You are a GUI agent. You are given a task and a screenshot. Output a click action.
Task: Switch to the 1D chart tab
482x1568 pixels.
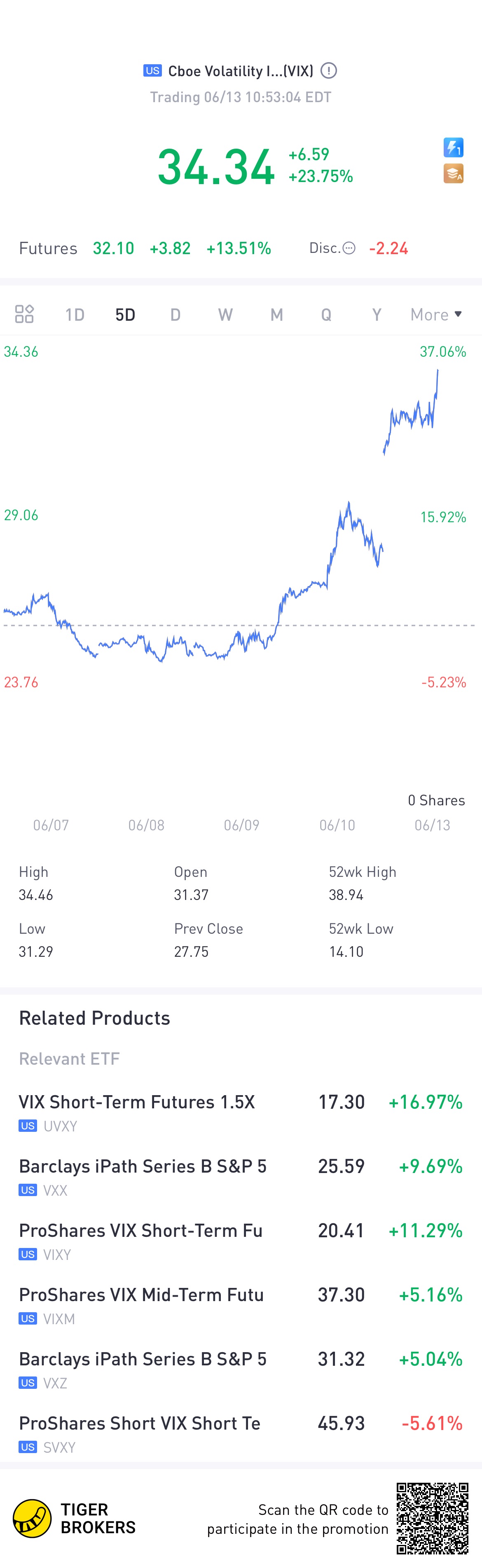[75, 314]
